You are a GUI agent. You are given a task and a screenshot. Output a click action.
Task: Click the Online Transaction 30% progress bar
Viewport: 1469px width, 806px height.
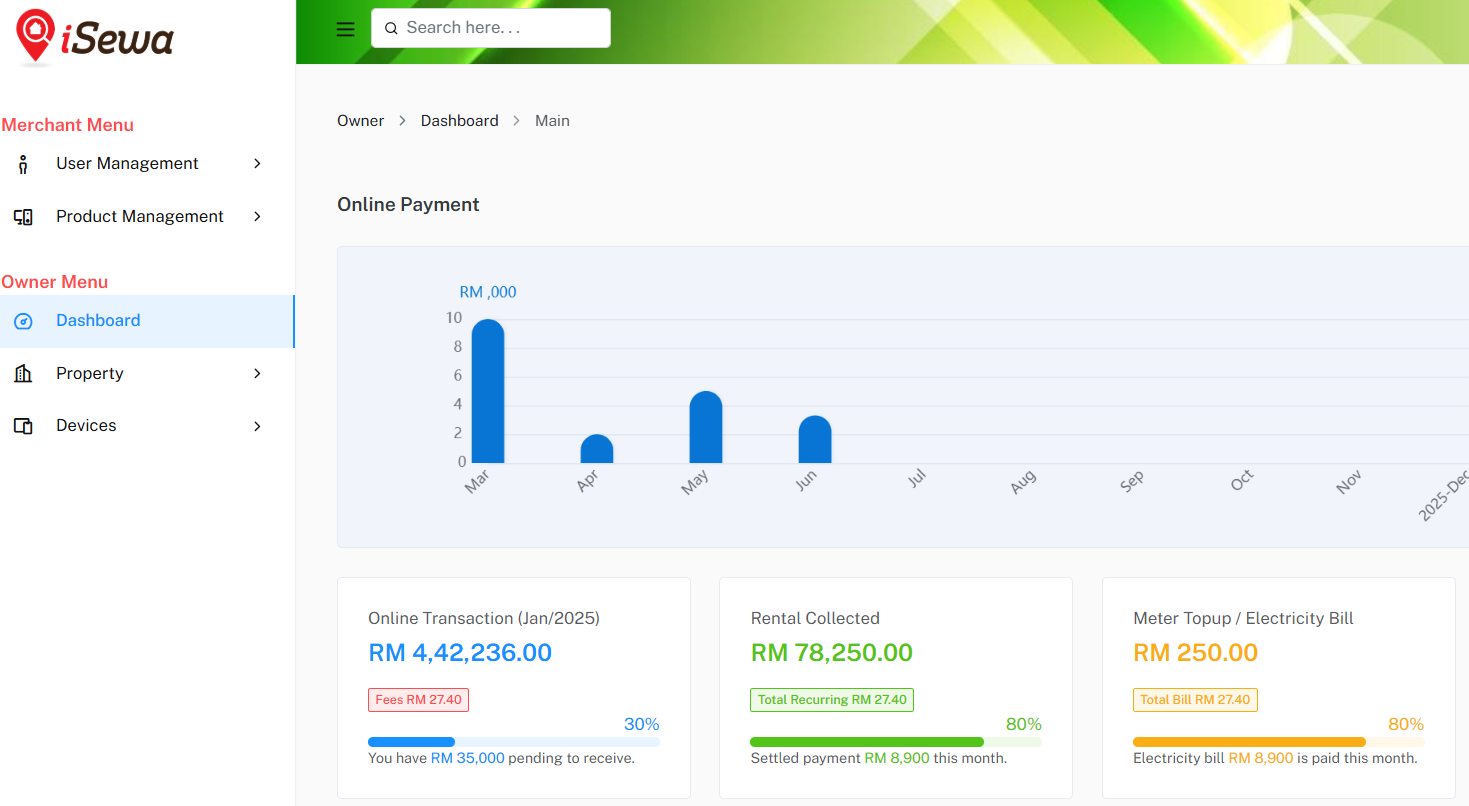[513, 742]
